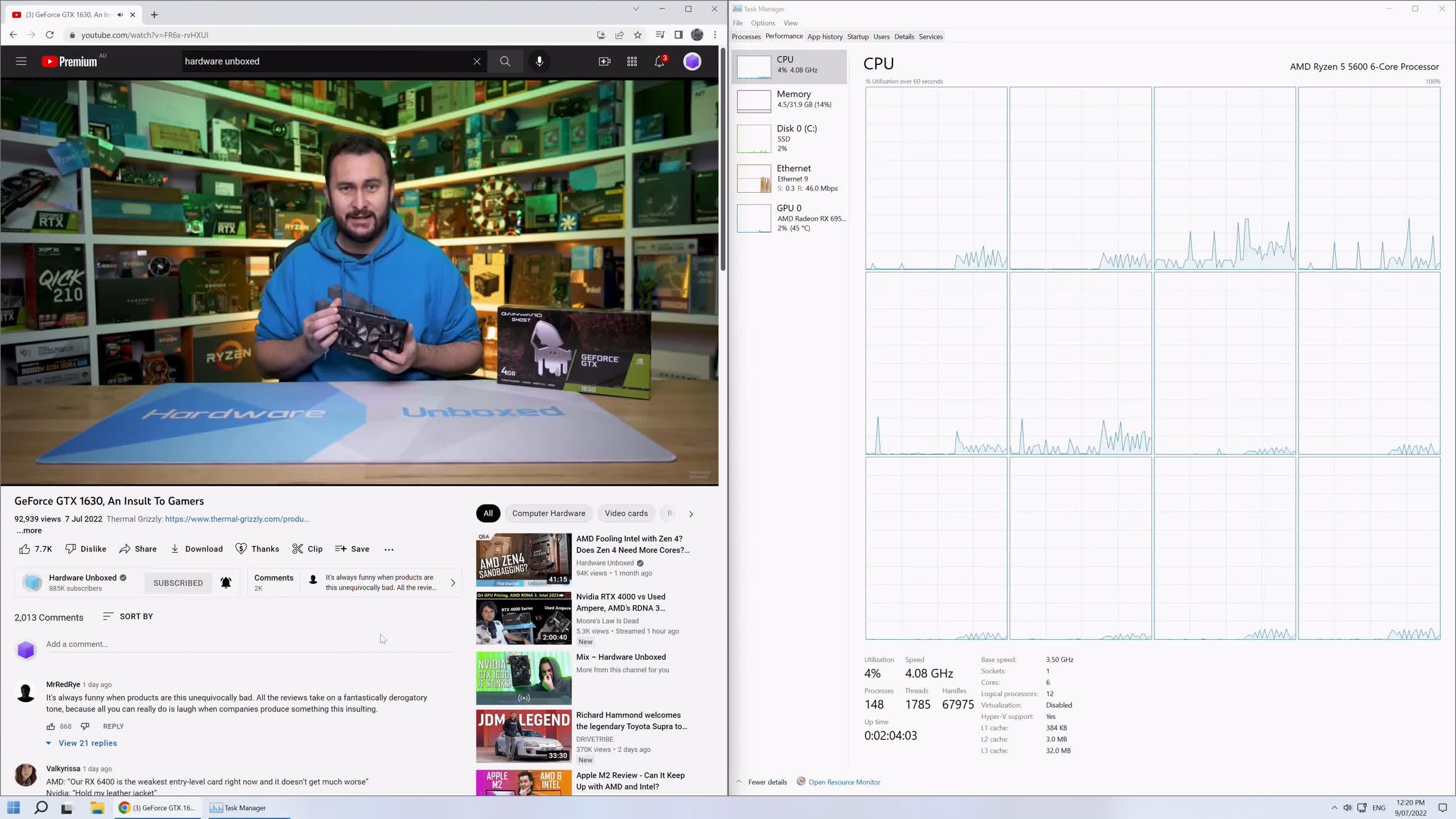This screenshot has height=819, width=1456.
Task: Open Task Manager File menu
Action: point(738,23)
